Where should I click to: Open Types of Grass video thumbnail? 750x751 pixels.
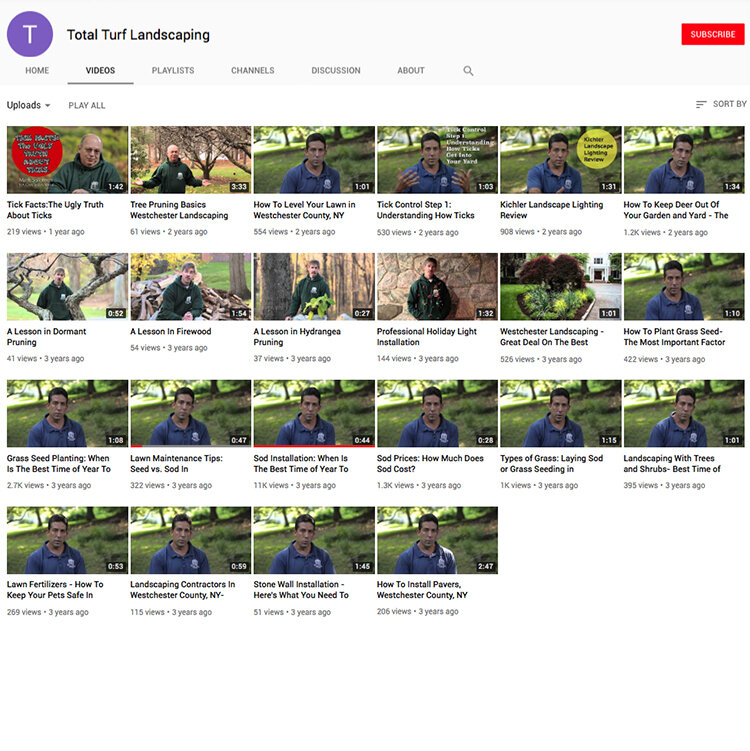coord(561,414)
